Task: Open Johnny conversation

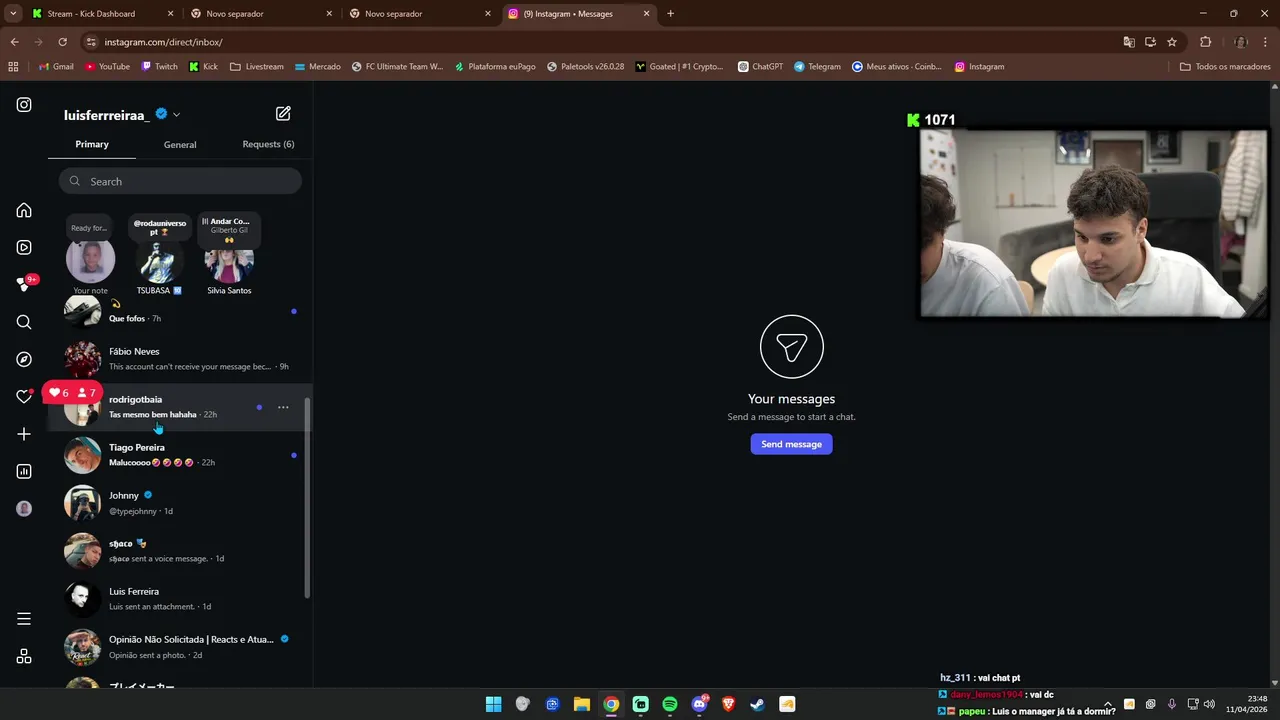Action: point(180,503)
